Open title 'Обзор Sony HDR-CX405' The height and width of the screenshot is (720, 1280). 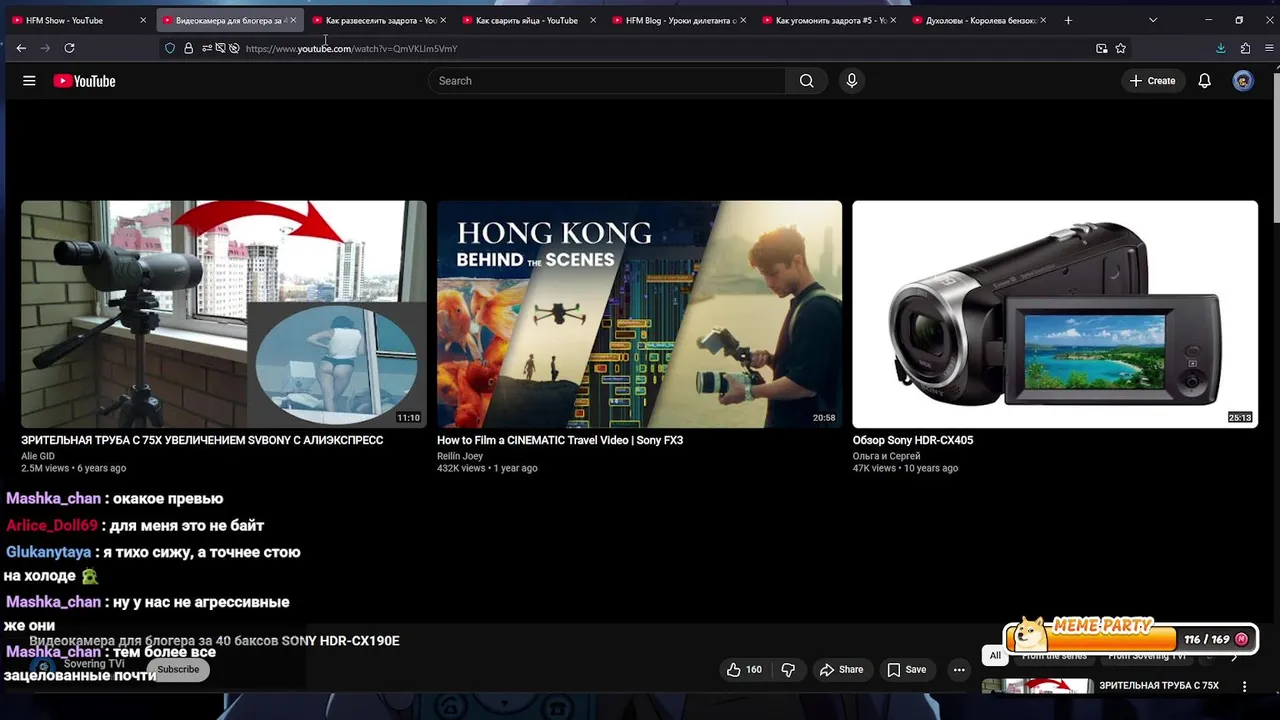click(913, 440)
